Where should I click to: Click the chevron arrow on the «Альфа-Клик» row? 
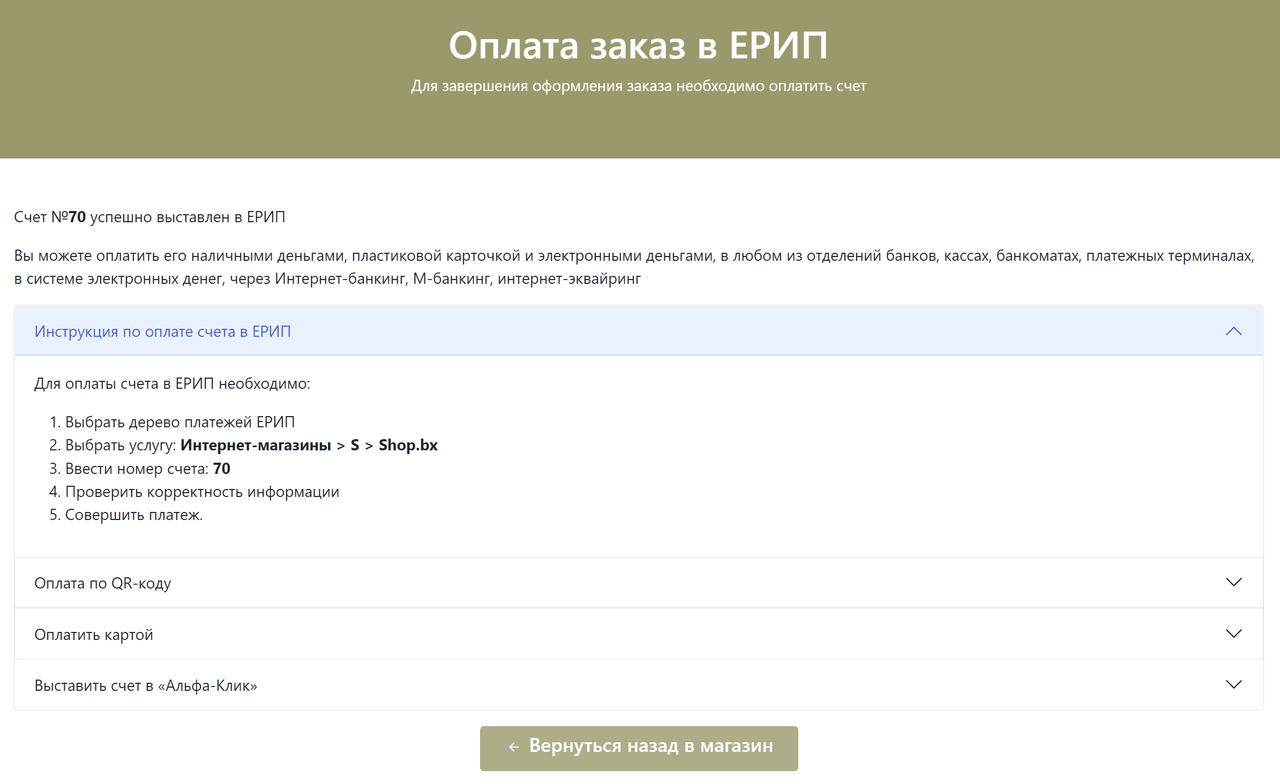[x=1233, y=685]
